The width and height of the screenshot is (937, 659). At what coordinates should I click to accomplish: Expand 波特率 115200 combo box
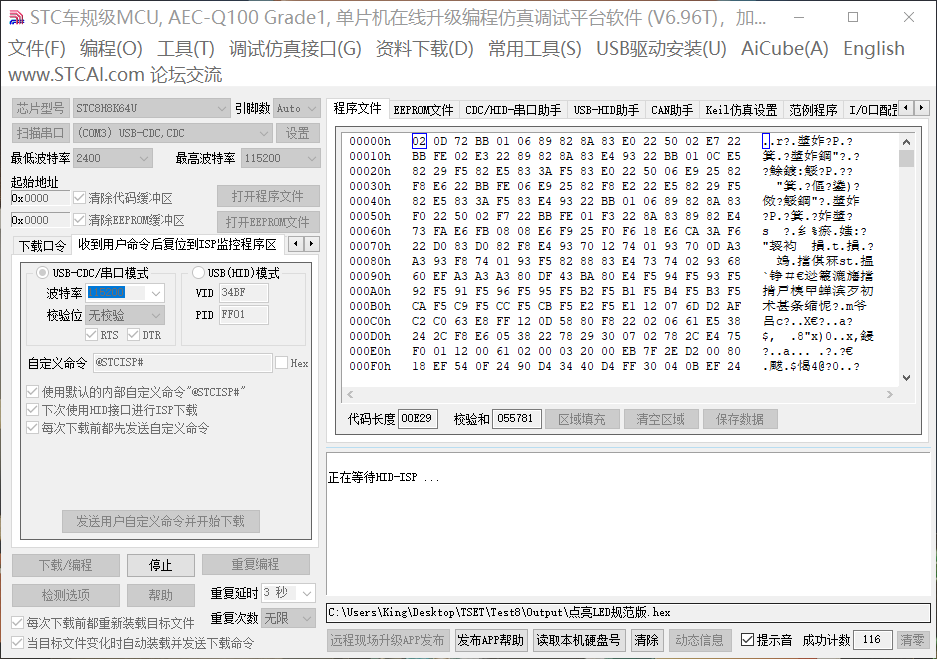(x=156, y=293)
